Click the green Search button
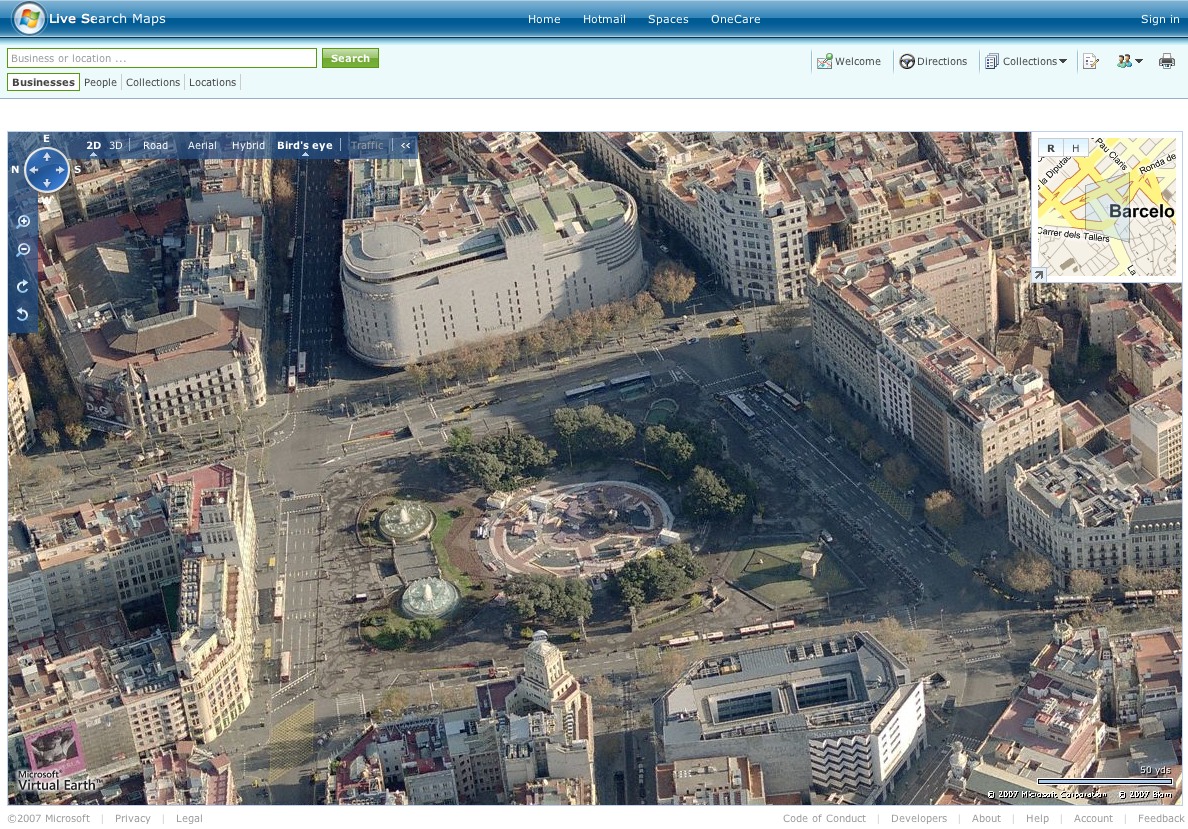Viewport: 1188px width, 829px height. (350, 58)
